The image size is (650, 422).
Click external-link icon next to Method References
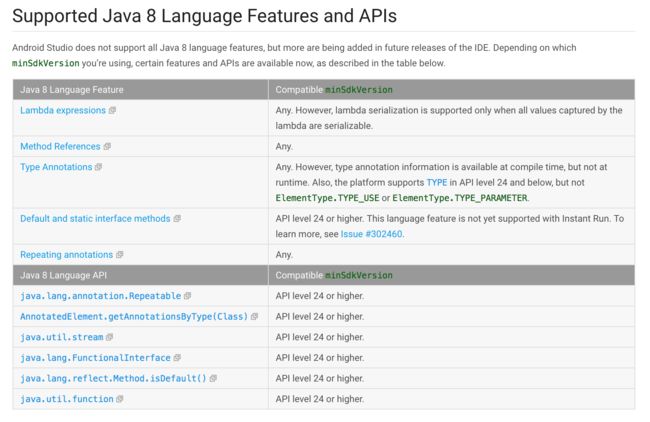[x=107, y=146]
